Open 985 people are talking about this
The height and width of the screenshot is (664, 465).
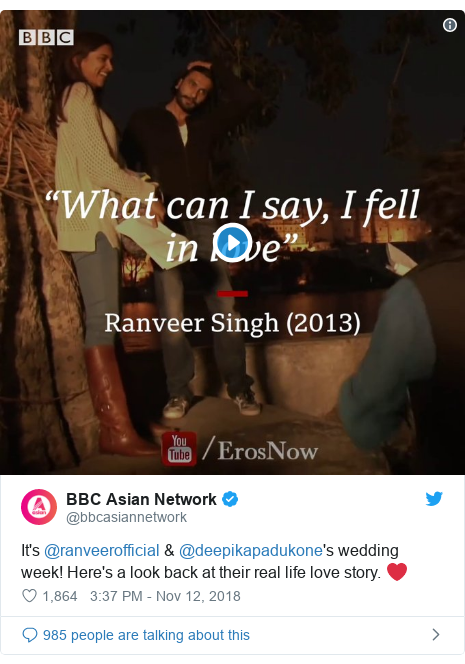pos(147,635)
